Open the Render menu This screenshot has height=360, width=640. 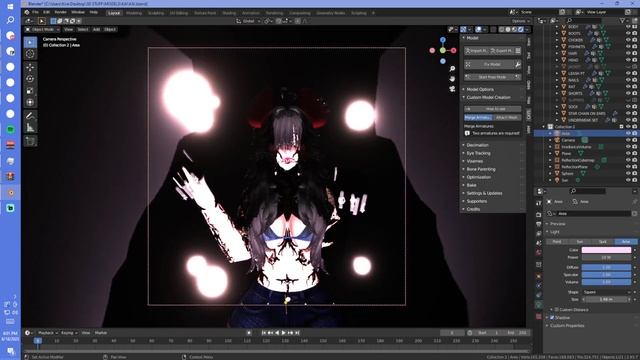point(60,12)
